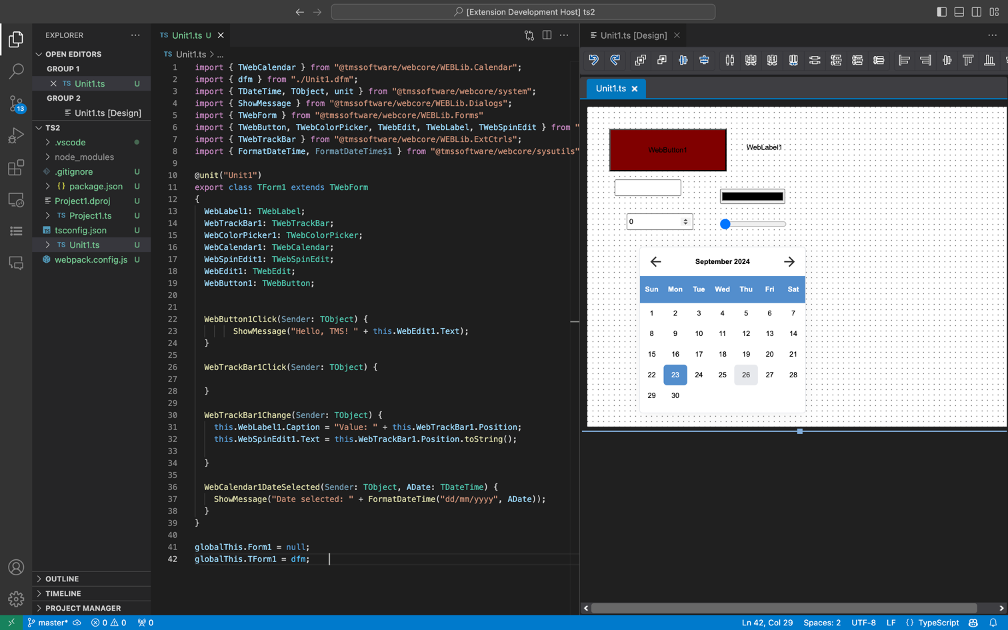Click the Copilot status icon
The height and width of the screenshot is (630, 1008).
point(973,622)
